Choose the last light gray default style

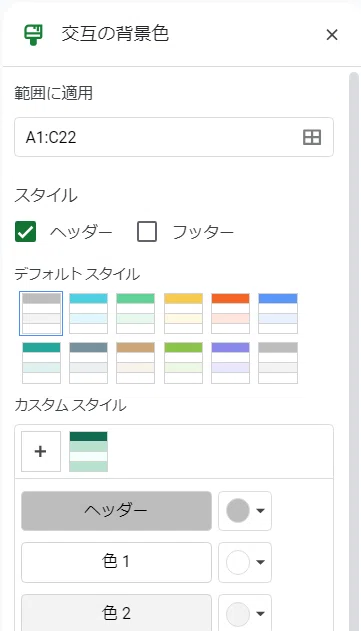click(x=278, y=363)
